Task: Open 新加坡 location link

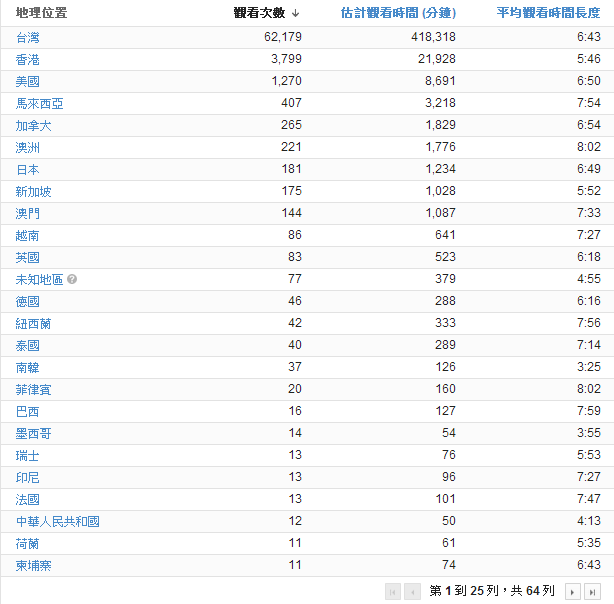Action: coord(33,191)
